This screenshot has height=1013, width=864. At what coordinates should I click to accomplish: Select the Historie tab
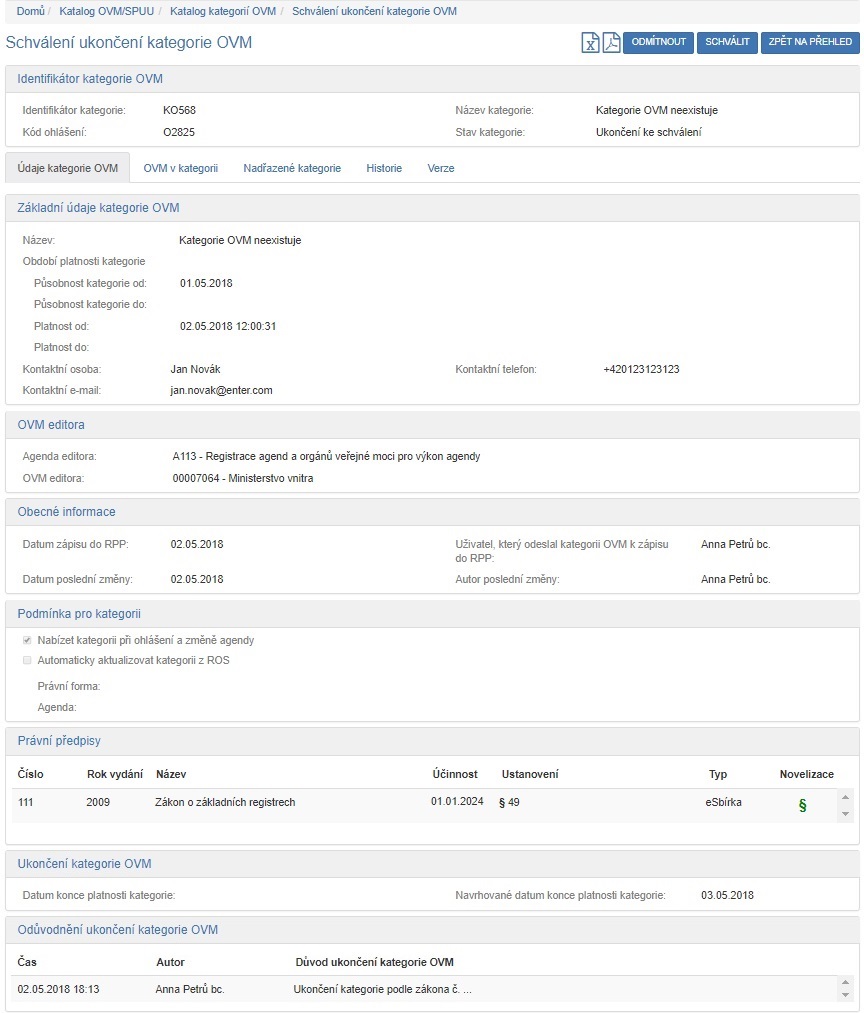(384, 168)
